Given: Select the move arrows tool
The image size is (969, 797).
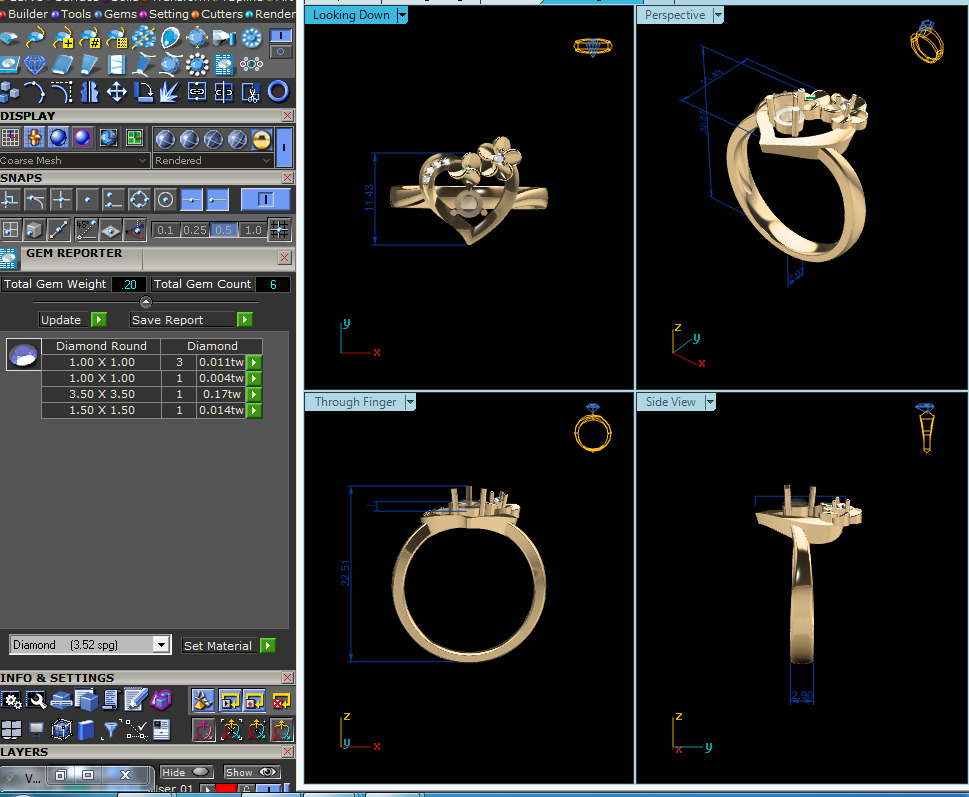Looking at the screenshot, I should tap(116, 92).
